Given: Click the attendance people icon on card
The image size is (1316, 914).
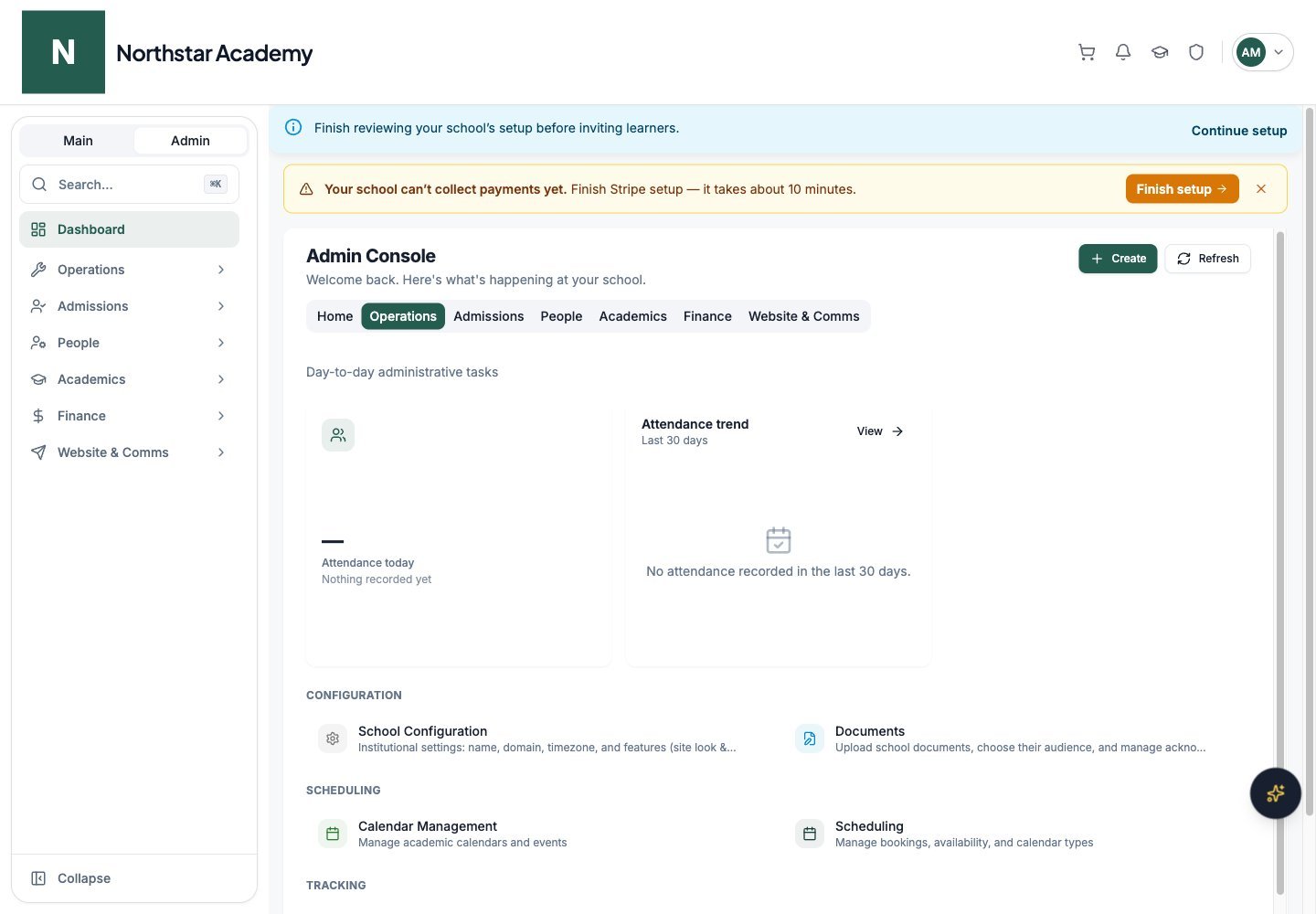Looking at the screenshot, I should point(338,435).
